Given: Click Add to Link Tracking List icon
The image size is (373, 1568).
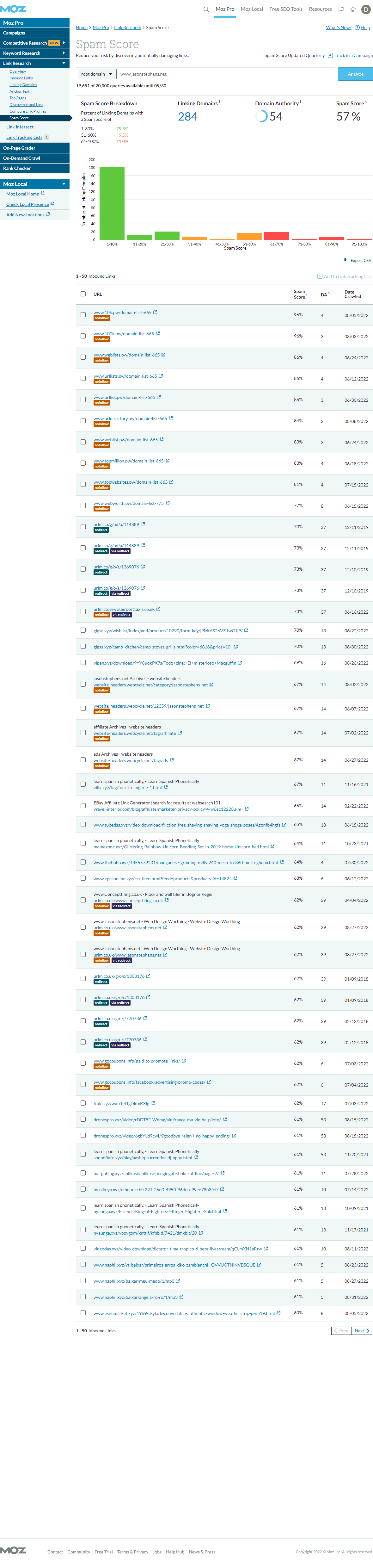Looking at the screenshot, I should (320, 276).
